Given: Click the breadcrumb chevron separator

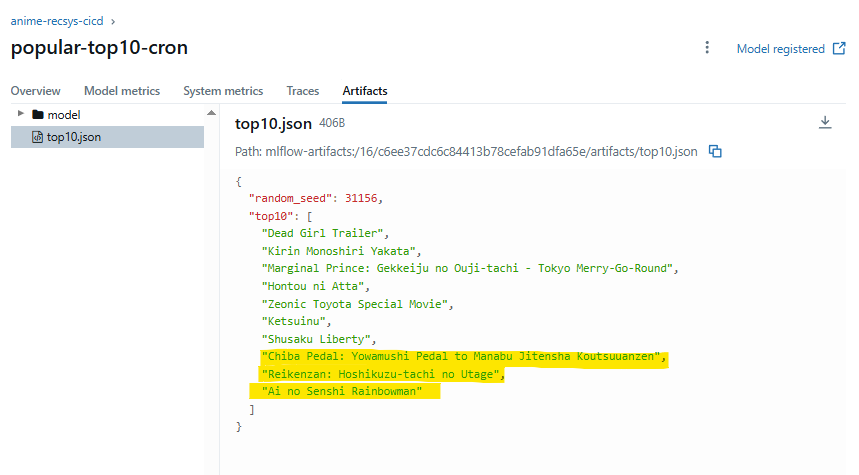Looking at the screenshot, I should (113, 21).
